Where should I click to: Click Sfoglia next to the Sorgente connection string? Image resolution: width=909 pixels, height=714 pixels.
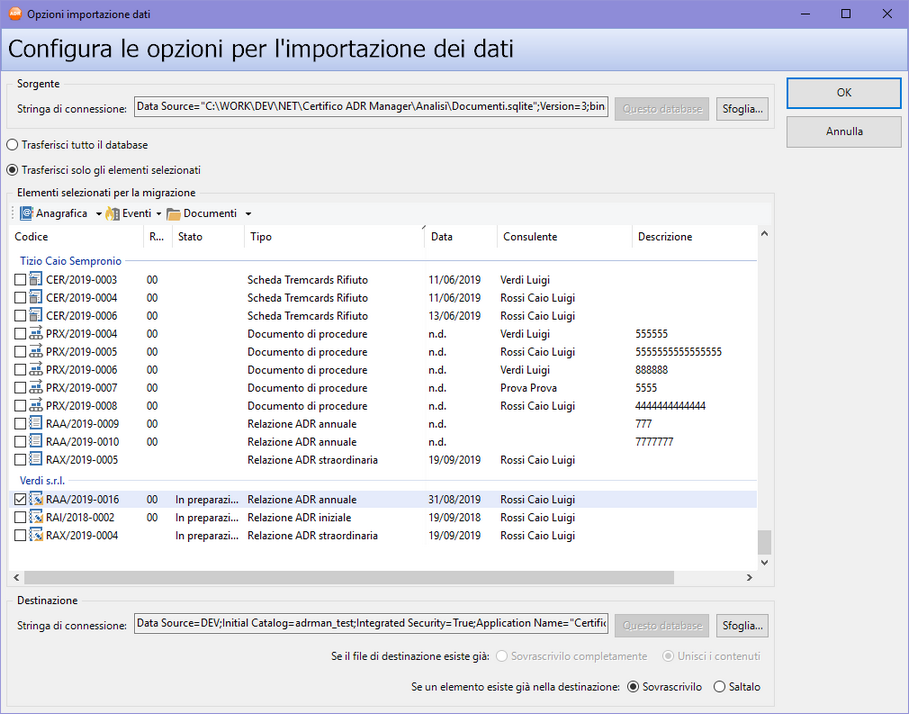pos(741,108)
